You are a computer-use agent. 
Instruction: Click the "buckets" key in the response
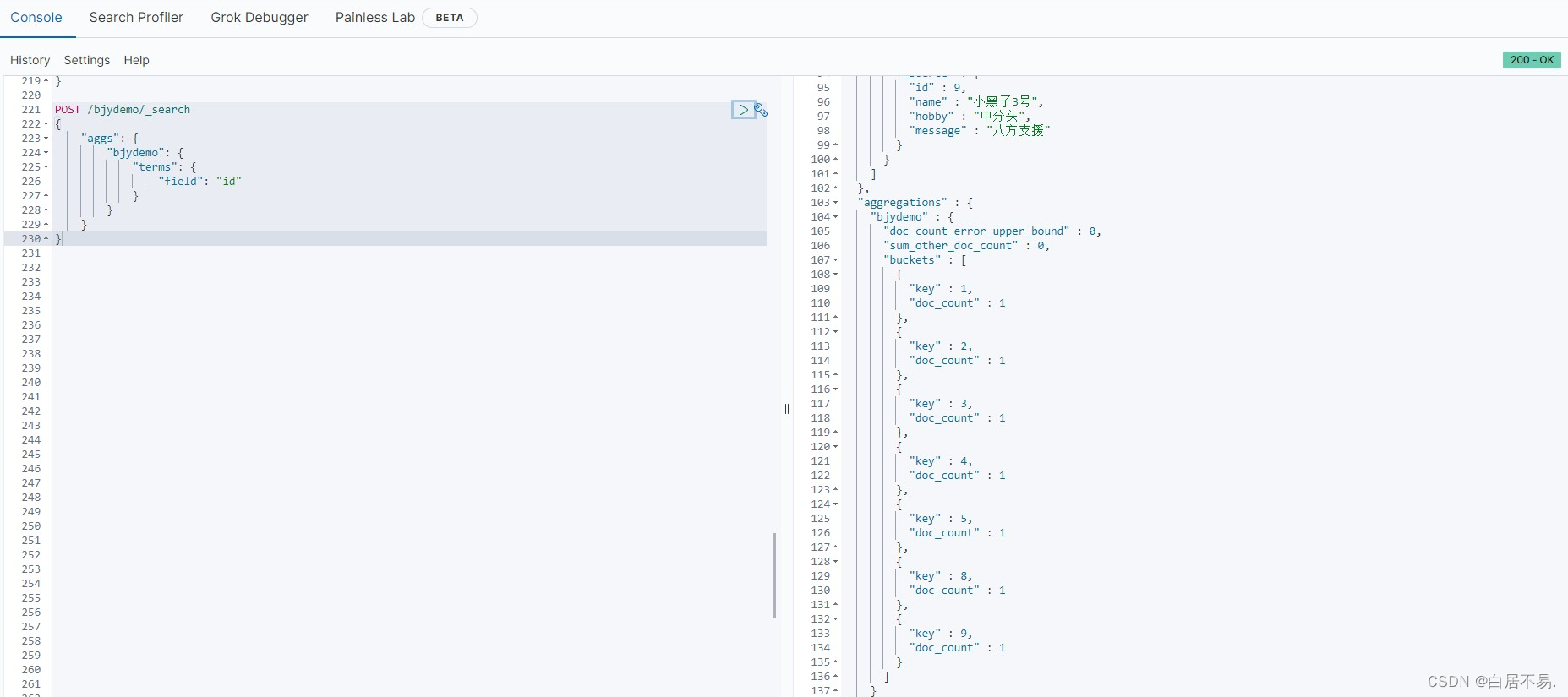point(912,260)
